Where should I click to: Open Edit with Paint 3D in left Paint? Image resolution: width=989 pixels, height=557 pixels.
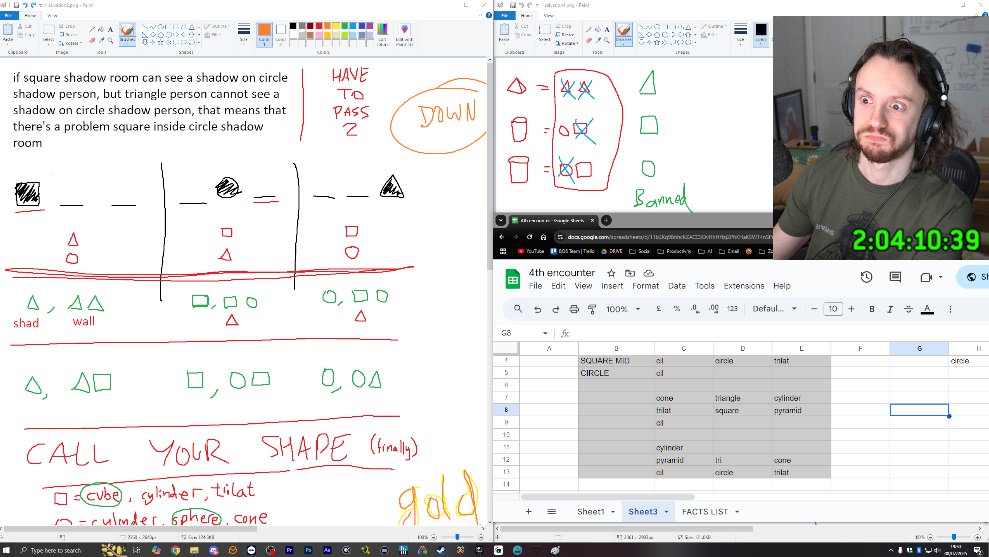click(x=404, y=35)
